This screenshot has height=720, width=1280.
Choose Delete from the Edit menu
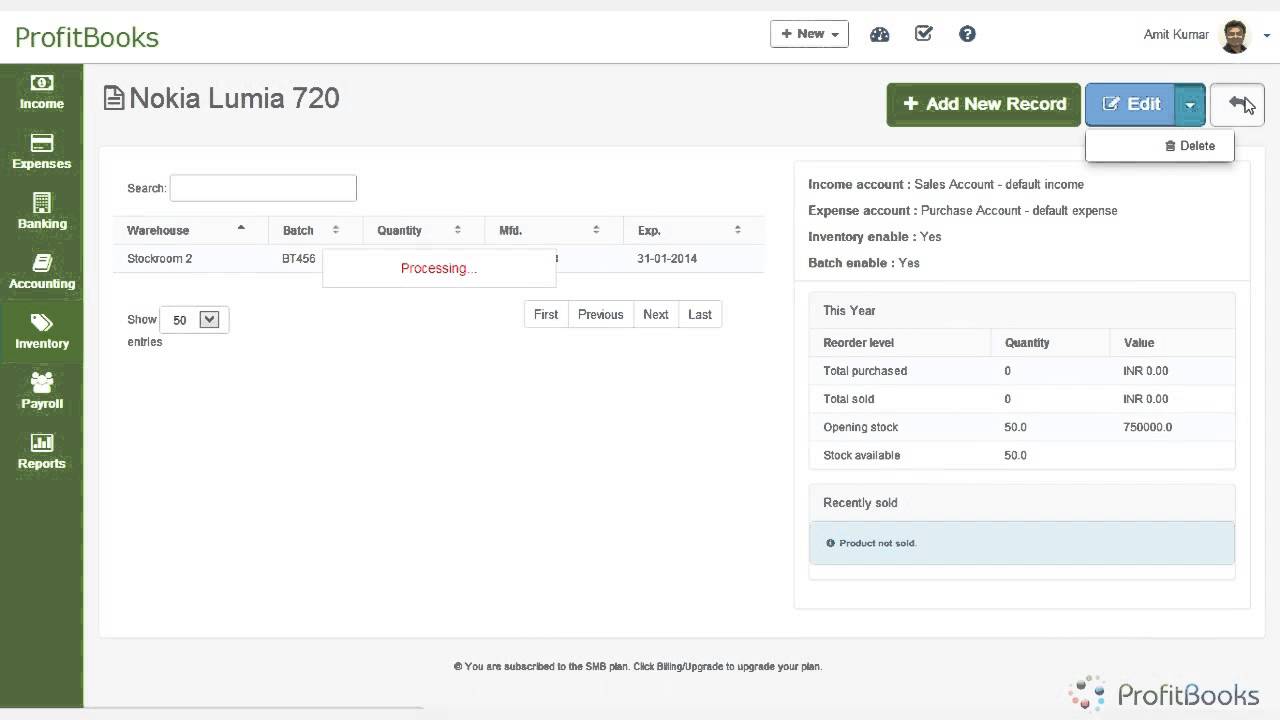pos(1189,146)
